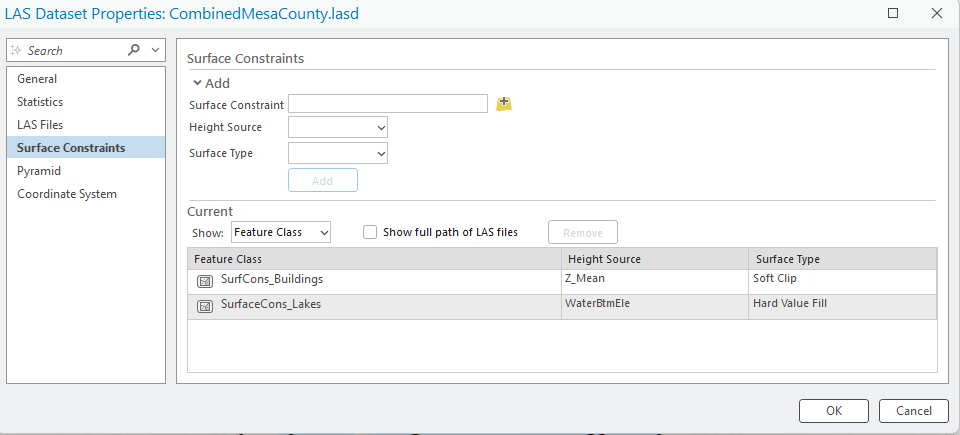This screenshot has height=435, width=960.
Task: Click in the Surface Constraint input field
Action: click(x=387, y=104)
